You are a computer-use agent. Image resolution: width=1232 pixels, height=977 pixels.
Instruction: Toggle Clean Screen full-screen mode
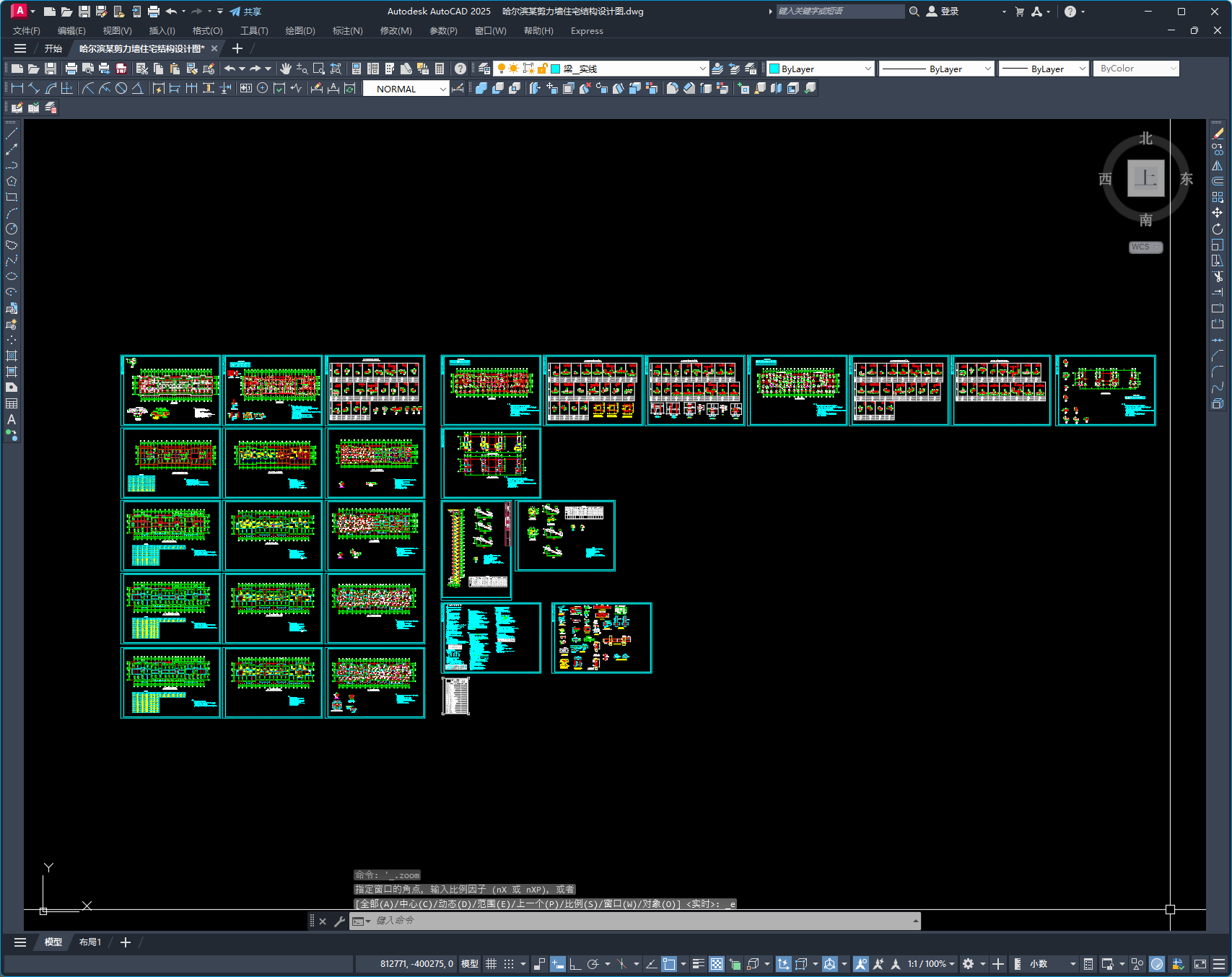pyautogui.click(x=1200, y=964)
